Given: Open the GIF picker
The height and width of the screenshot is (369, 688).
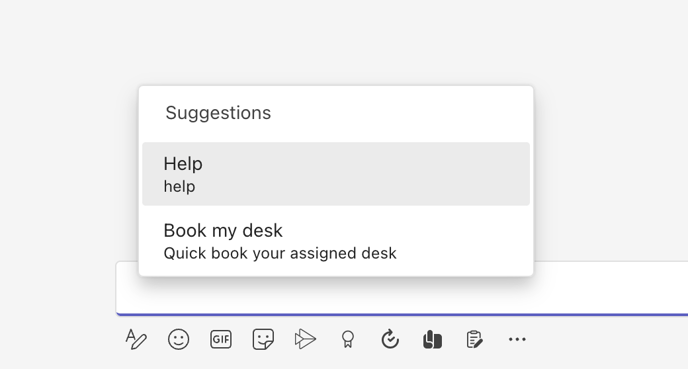Looking at the screenshot, I should click(x=221, y=339).
